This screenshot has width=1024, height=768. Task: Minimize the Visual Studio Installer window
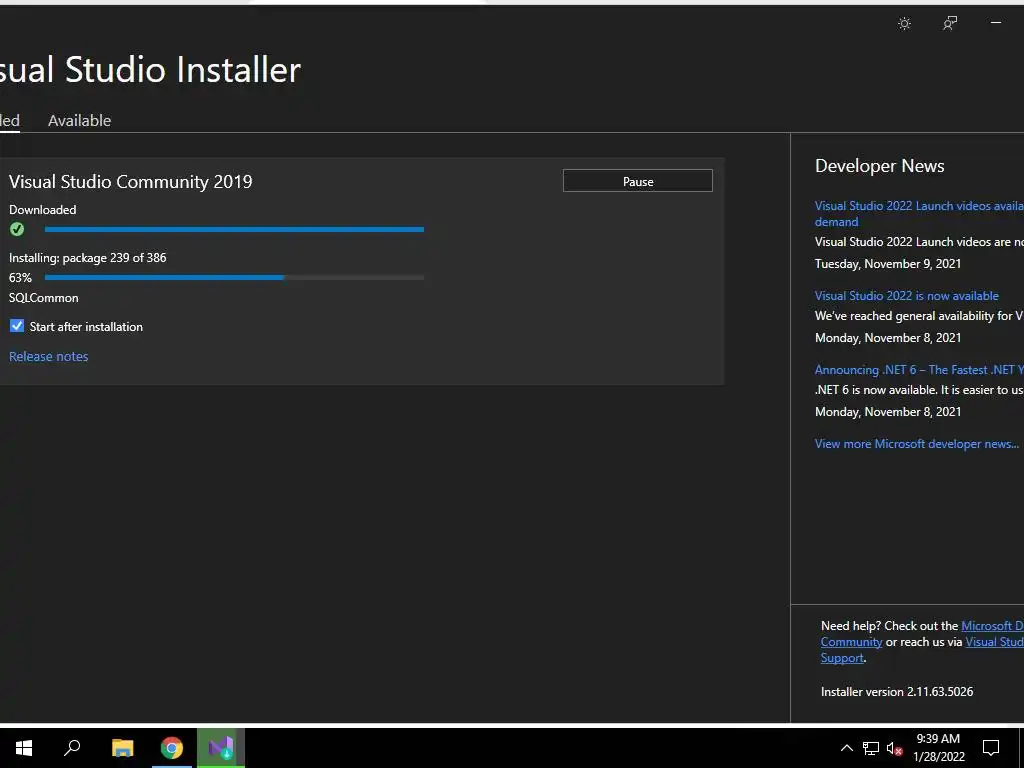point(996,23)
